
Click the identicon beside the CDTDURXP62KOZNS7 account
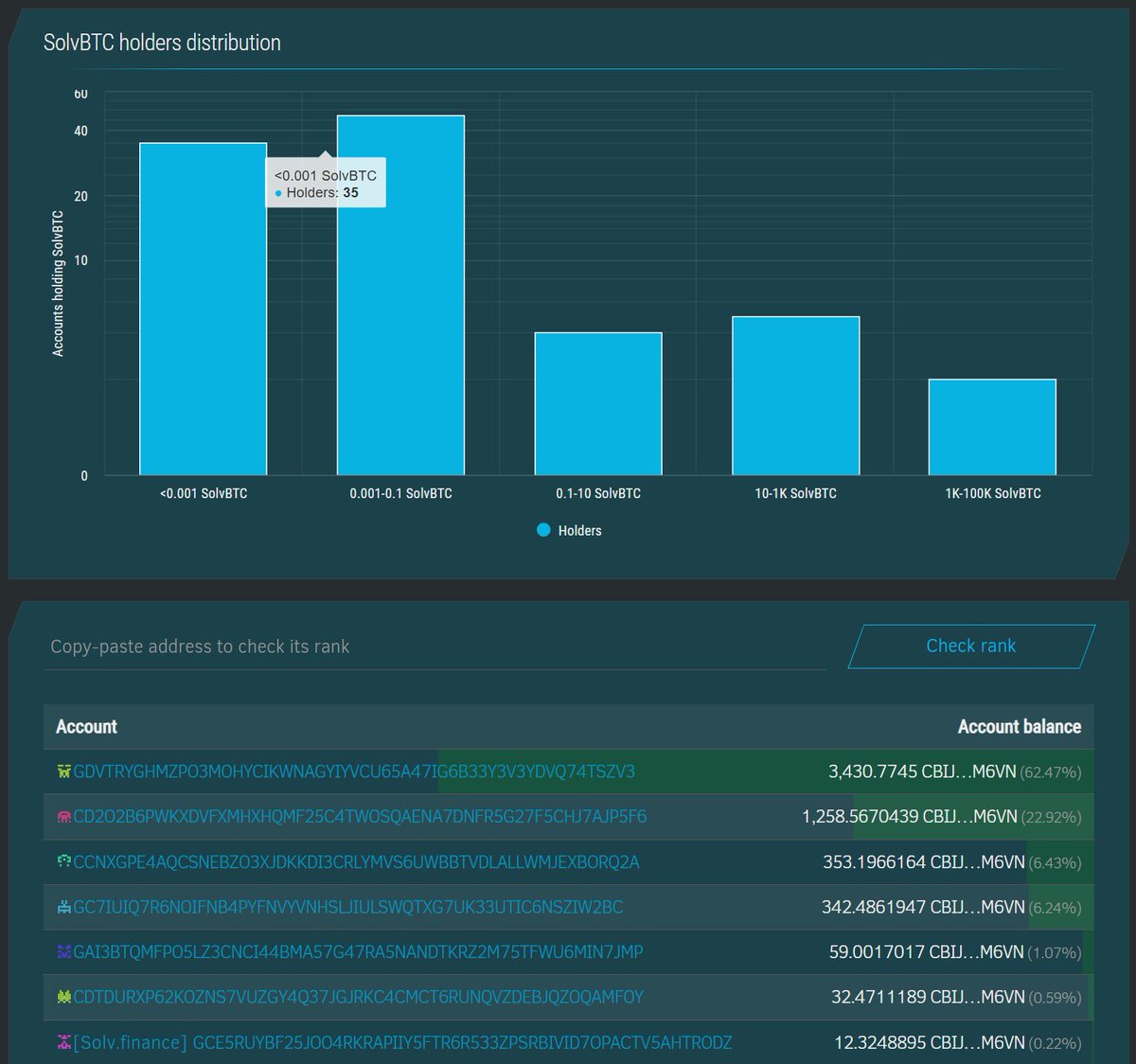64,997
